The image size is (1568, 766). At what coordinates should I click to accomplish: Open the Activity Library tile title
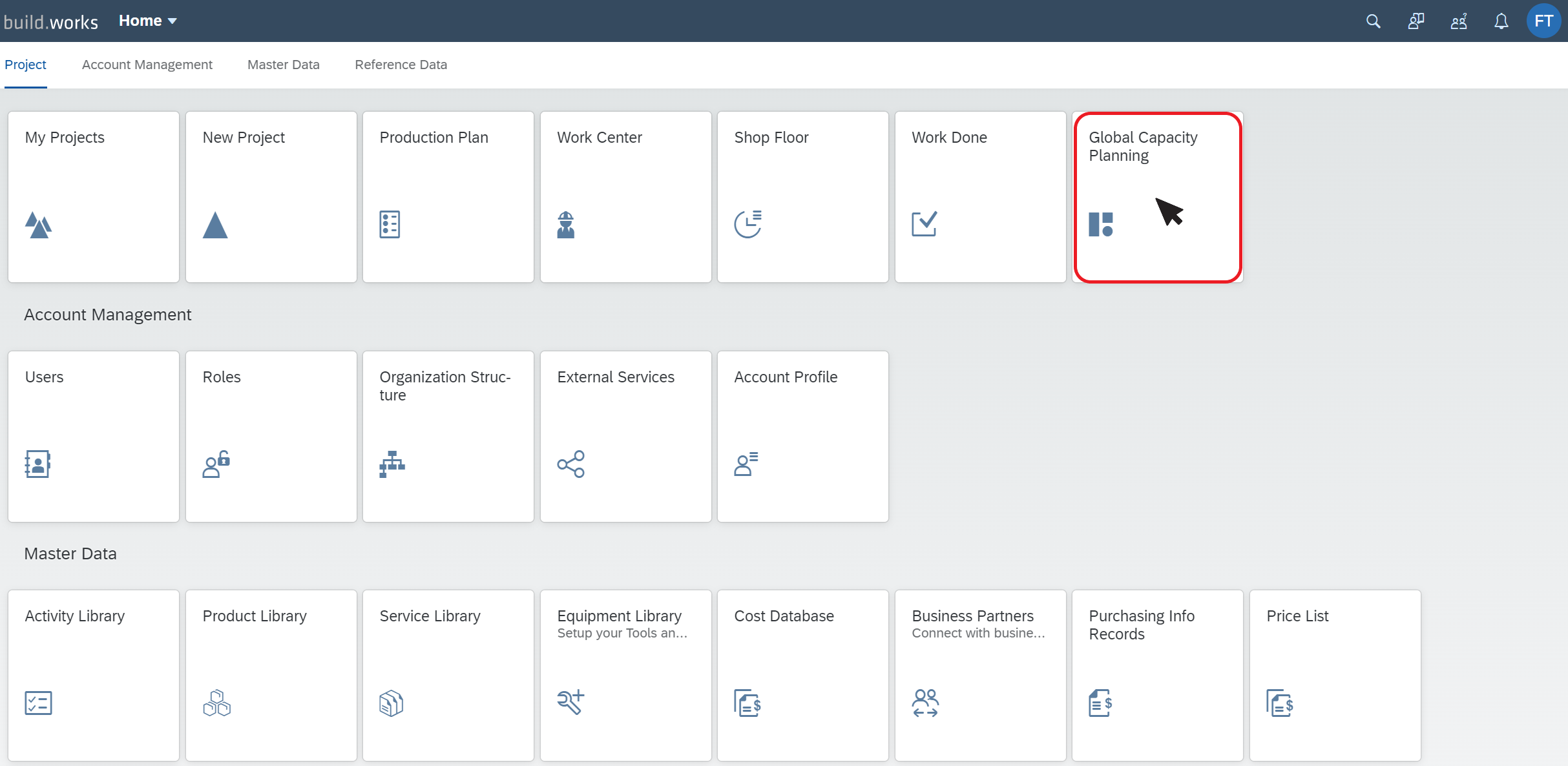click(74, 616)
